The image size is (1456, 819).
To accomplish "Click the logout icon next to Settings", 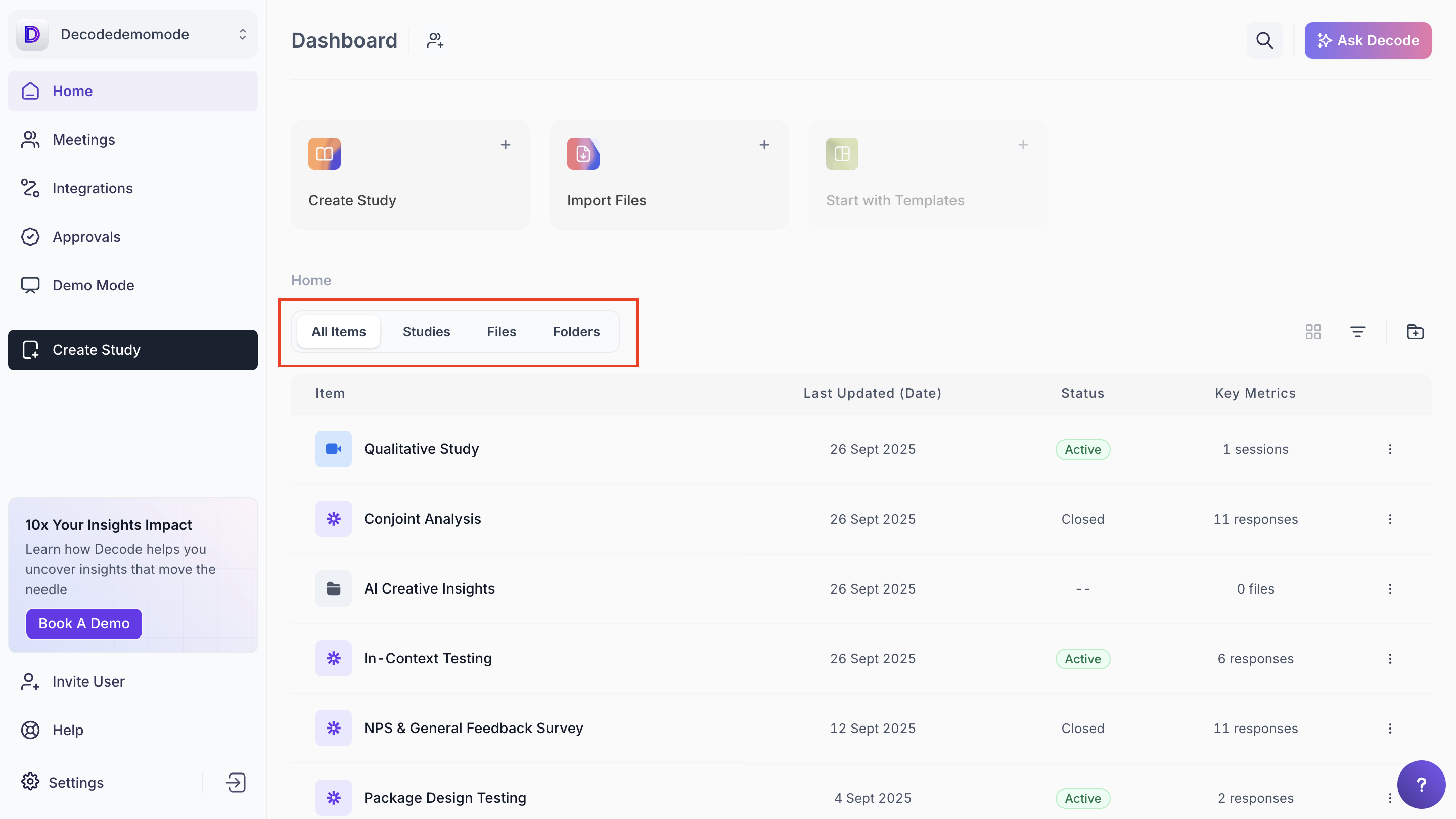I will click(236, 782).
